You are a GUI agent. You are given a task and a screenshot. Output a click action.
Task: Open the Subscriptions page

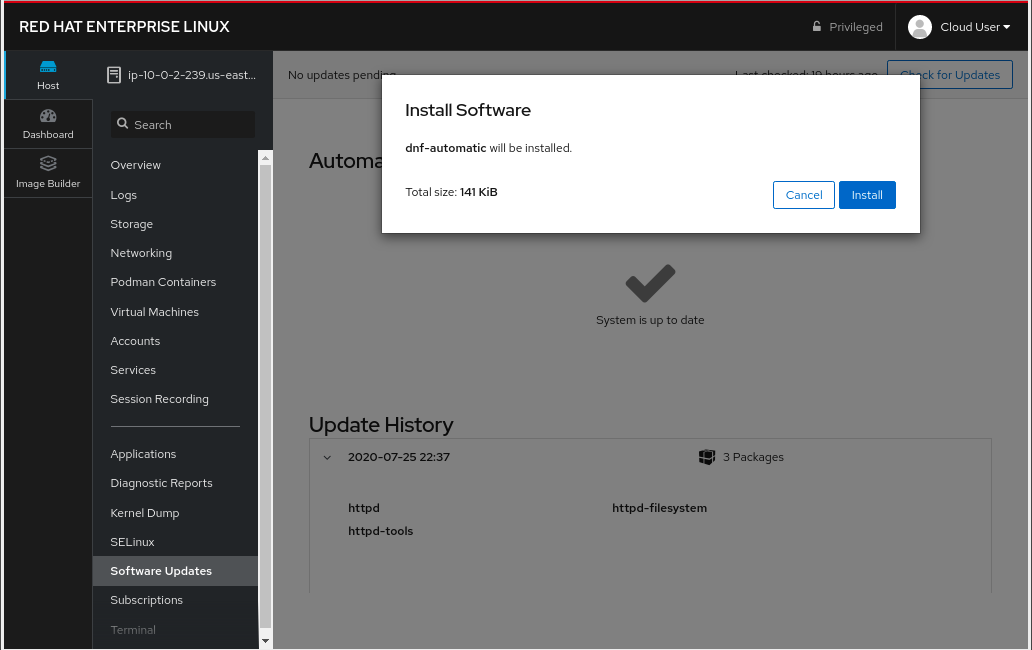(x=147, y=600)
